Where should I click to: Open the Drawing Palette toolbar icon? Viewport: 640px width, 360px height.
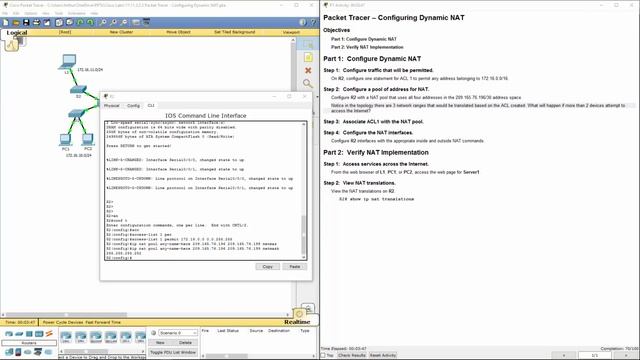pos(136,22)
